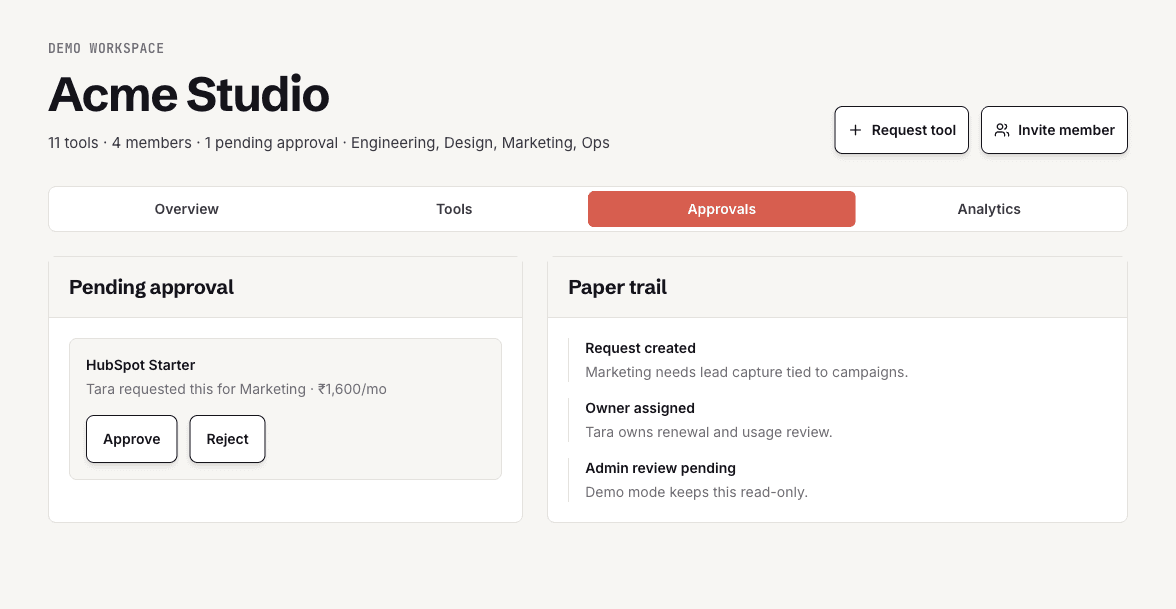Click the DEMO WORKSPACE label
Image resolution: width=1176 pixels, height=609 pixels.
pos(106,48)
